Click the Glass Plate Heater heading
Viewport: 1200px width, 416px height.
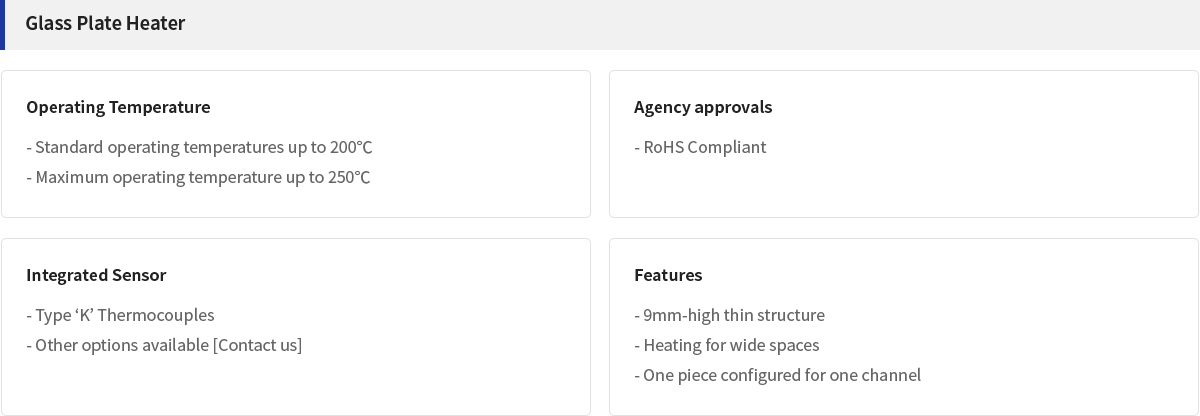point(105,23)
